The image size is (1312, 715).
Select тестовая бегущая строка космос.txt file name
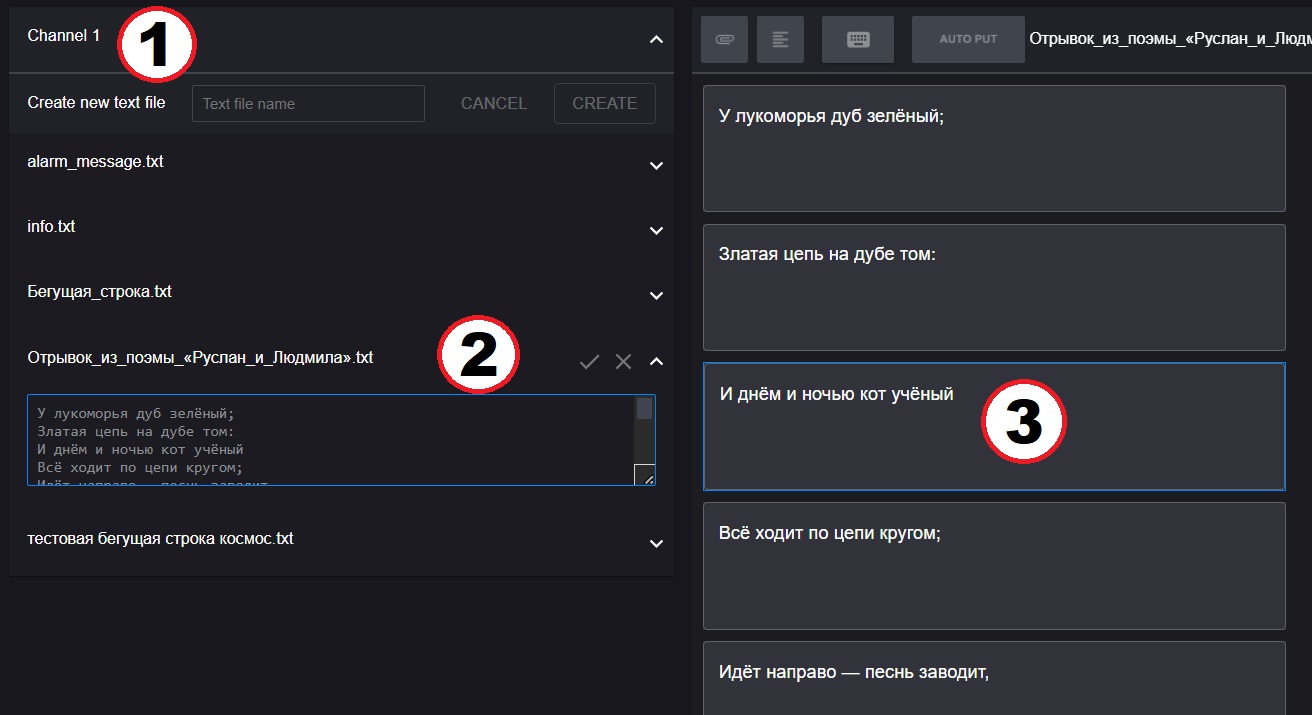pyautogui.click(x=160, y=538)
